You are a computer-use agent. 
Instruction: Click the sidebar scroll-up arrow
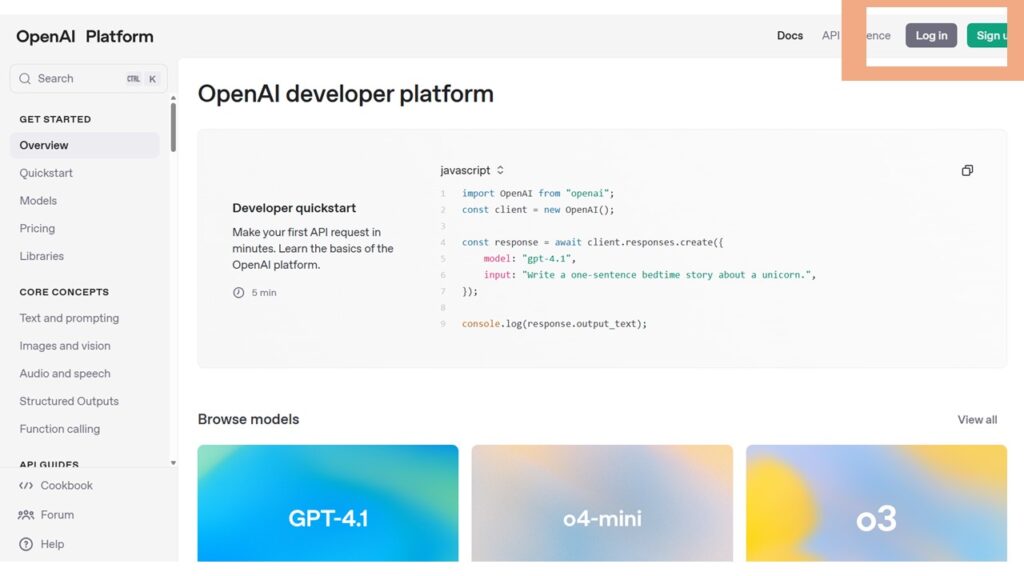click(173, 98)
